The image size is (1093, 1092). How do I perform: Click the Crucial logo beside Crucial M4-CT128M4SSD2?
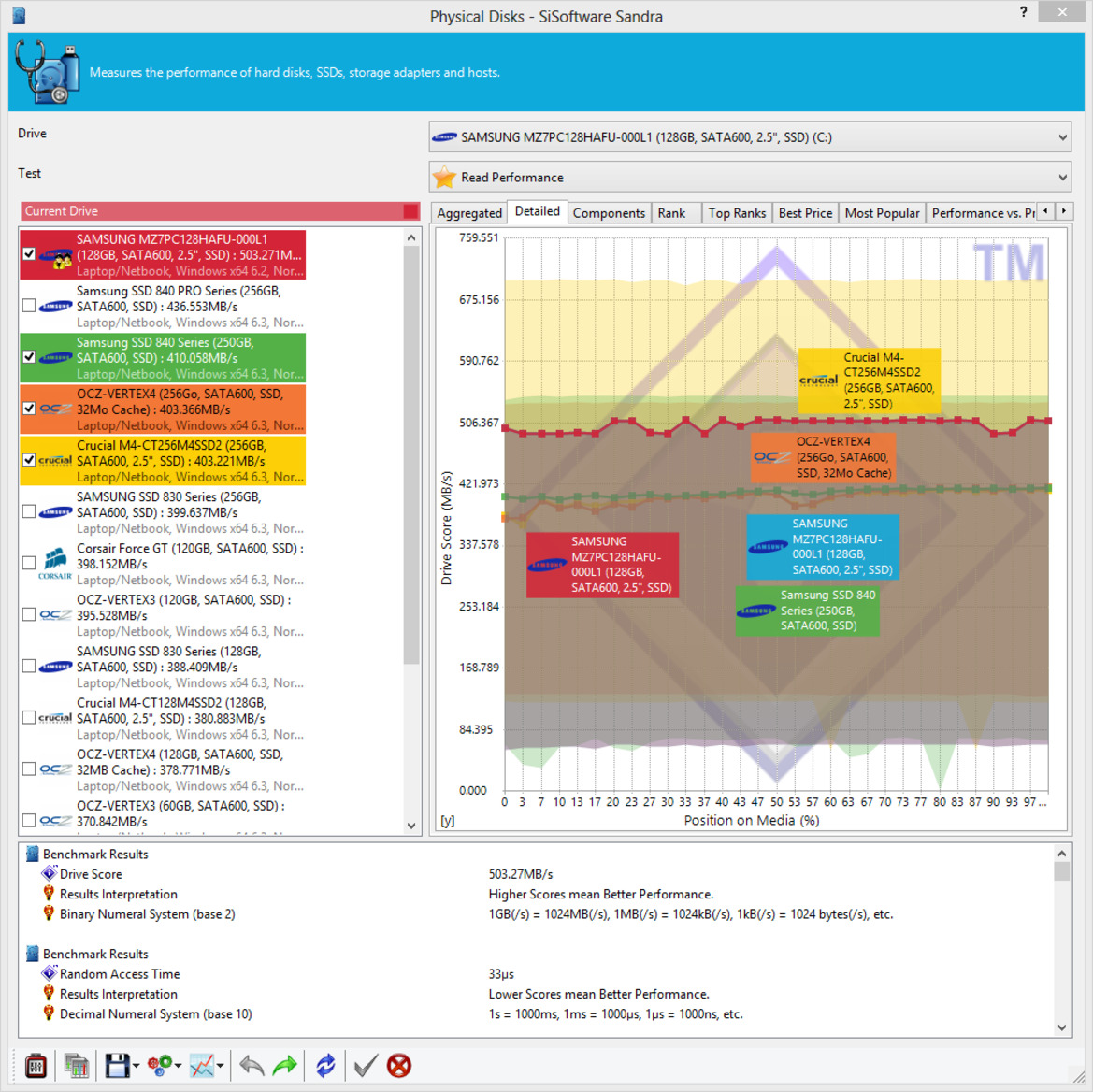(x=55, y=718)
